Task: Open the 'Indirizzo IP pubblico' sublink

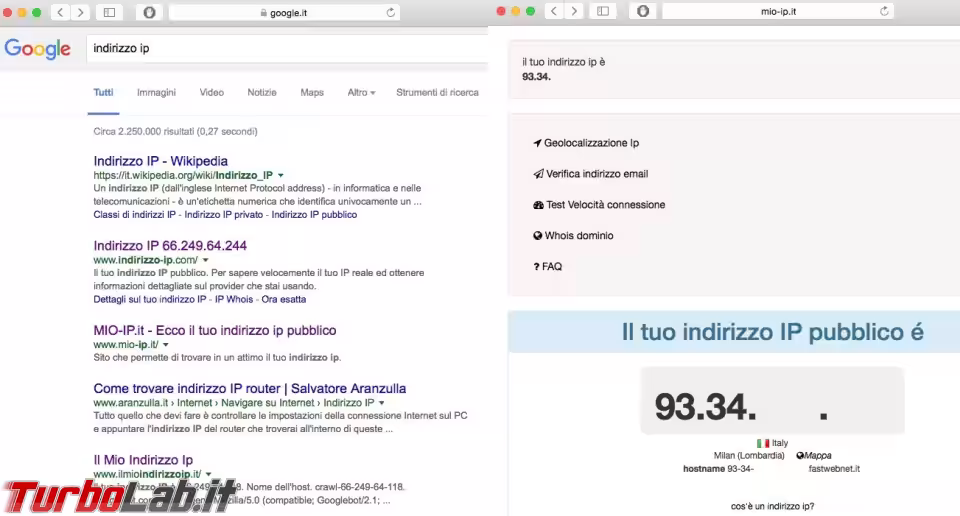Action: pos(314,215)
